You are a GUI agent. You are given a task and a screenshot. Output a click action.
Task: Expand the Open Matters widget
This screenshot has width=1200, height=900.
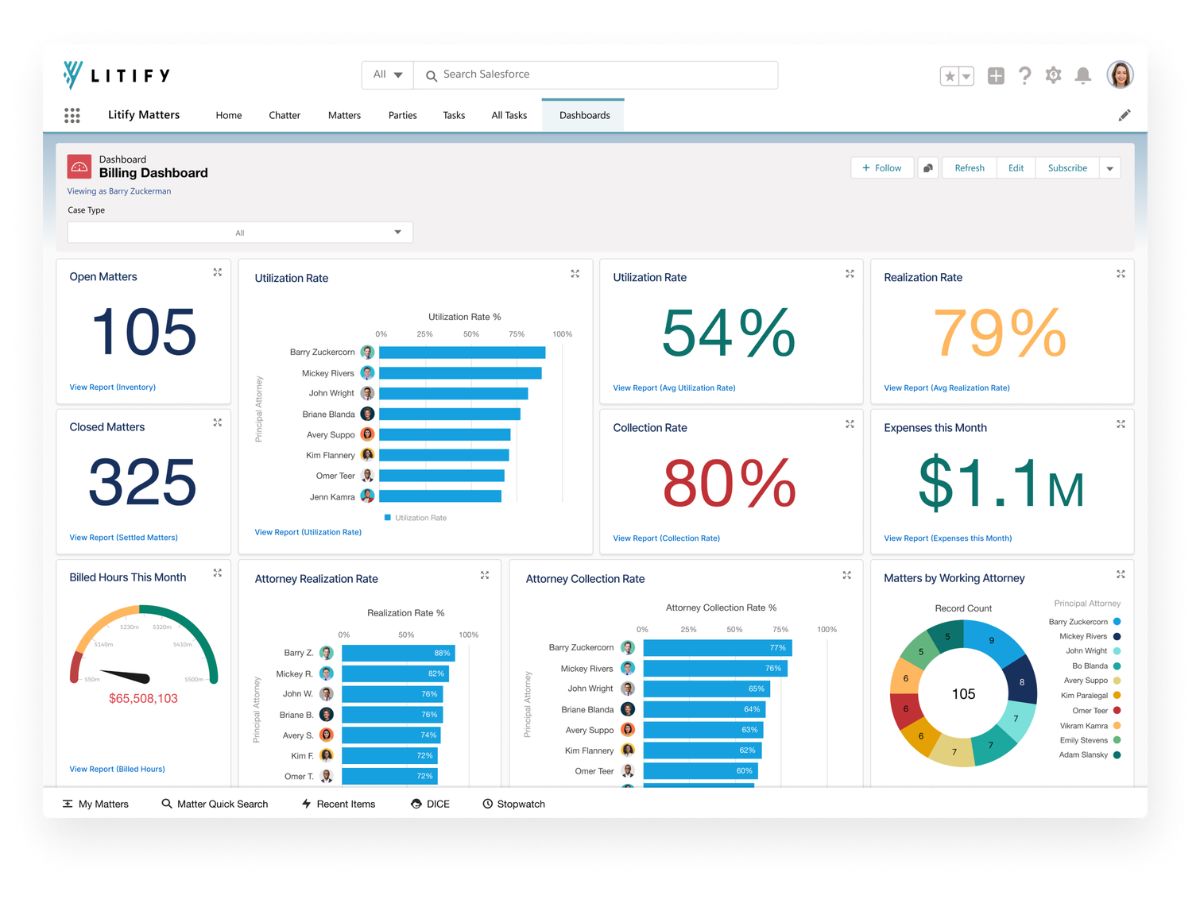pyautogui.click(x=217, y=272)
